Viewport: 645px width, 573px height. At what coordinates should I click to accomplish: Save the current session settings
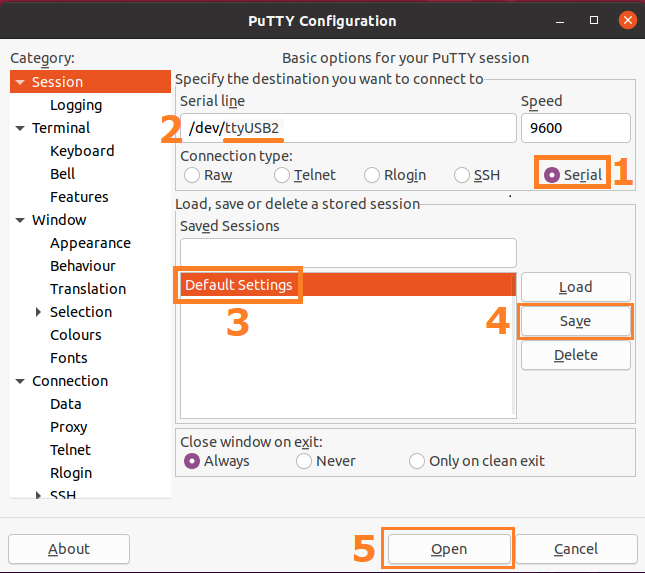tap(575, 321)
